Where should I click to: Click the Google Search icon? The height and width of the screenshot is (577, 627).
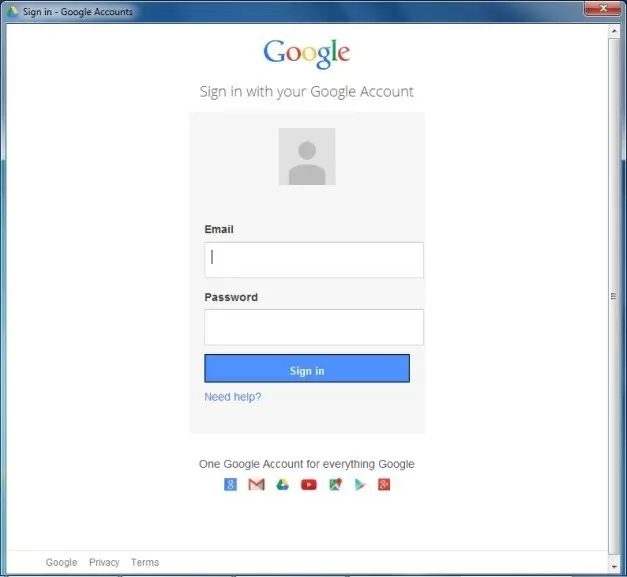tap(230, 485)
